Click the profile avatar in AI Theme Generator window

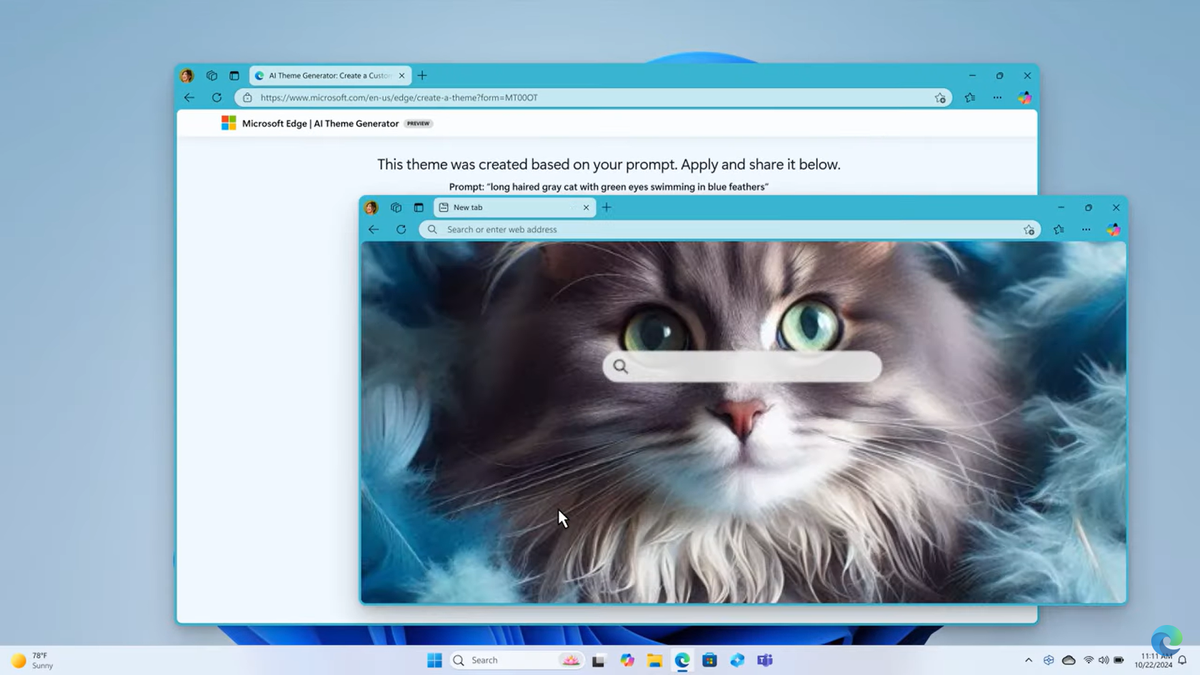point(187,76)
